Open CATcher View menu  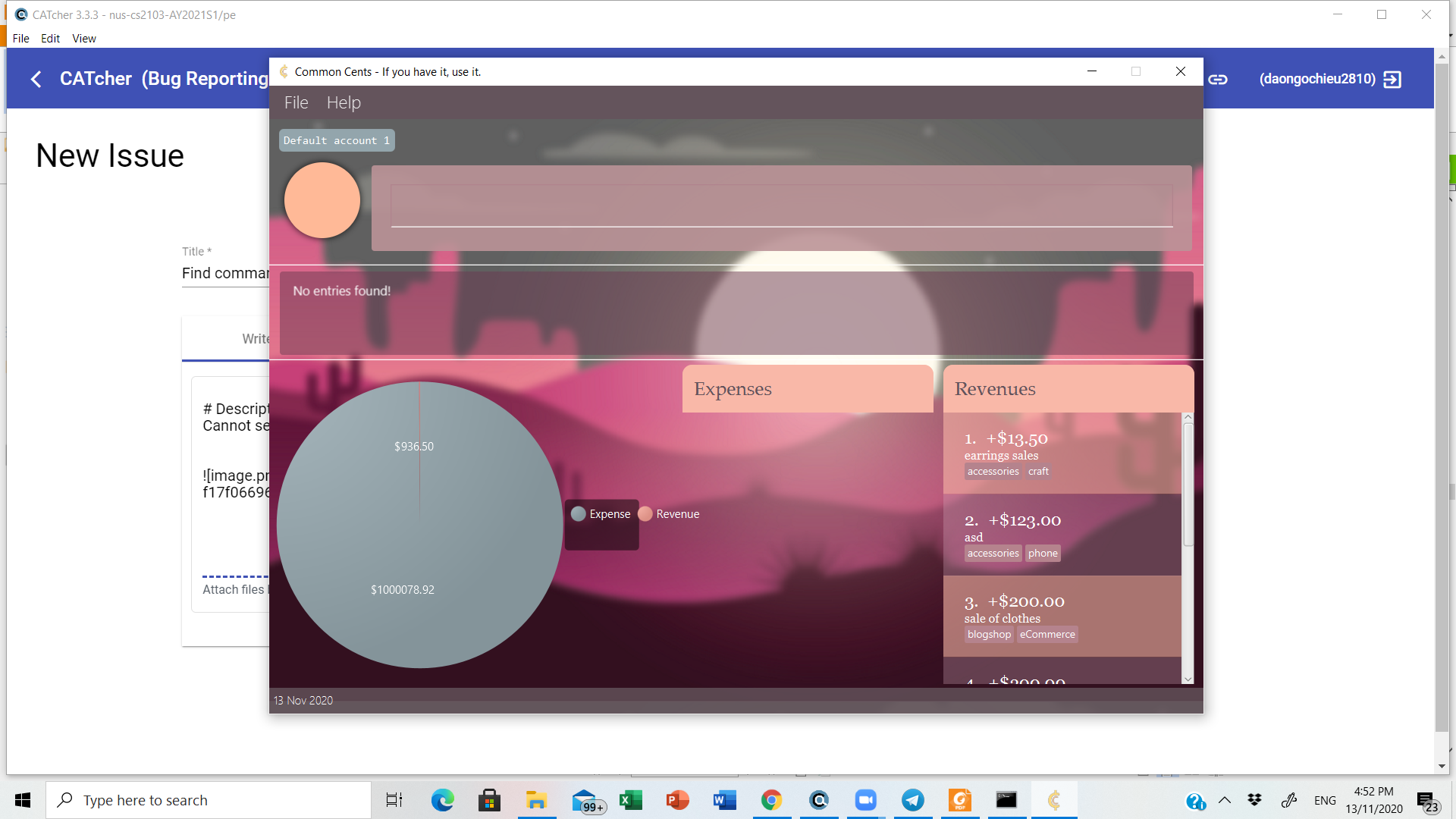pyautogui.click(x=83, y=39)
